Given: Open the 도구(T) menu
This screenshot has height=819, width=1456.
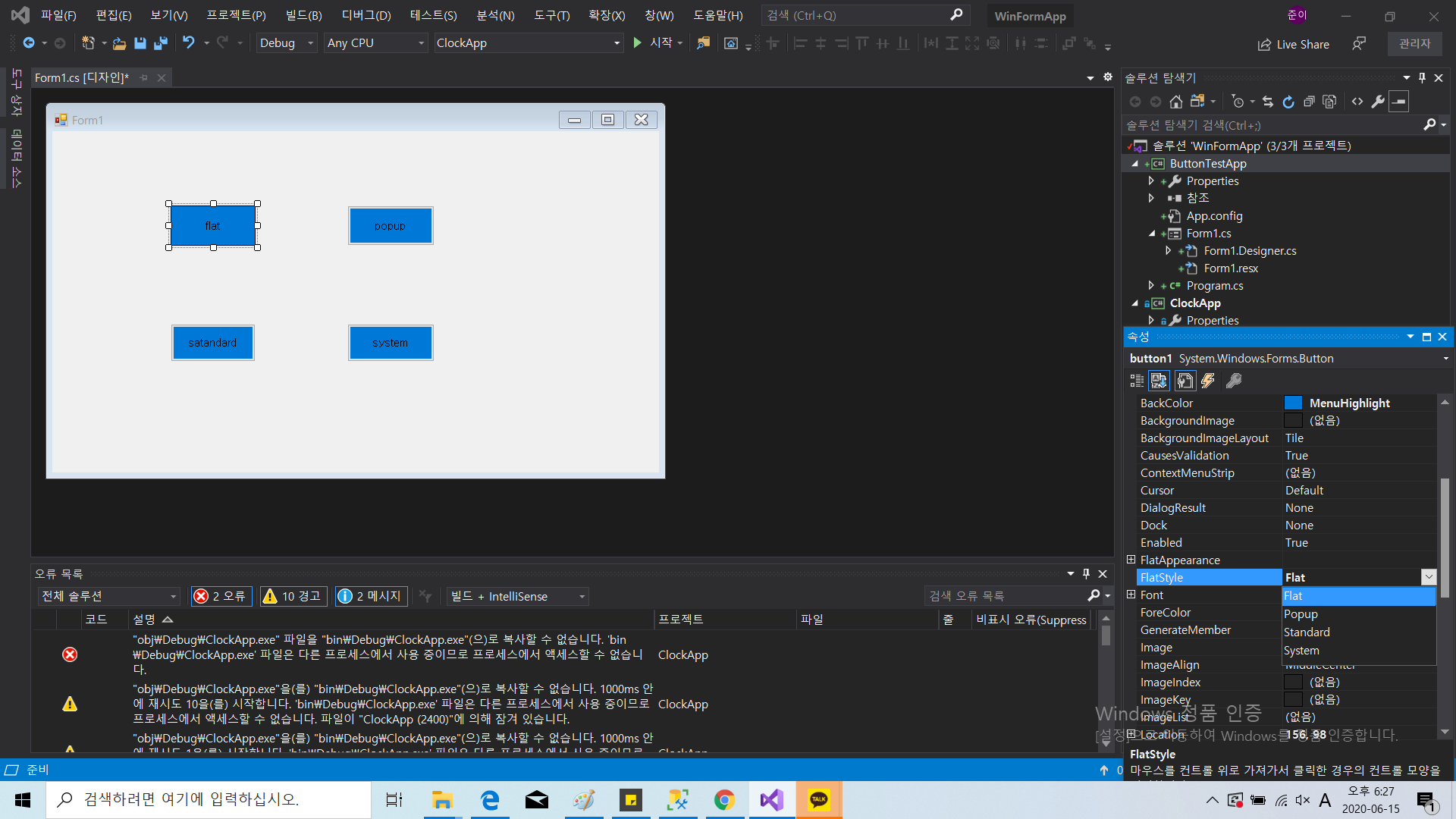Looking at the screenshot, I should [x=552, y=15].
